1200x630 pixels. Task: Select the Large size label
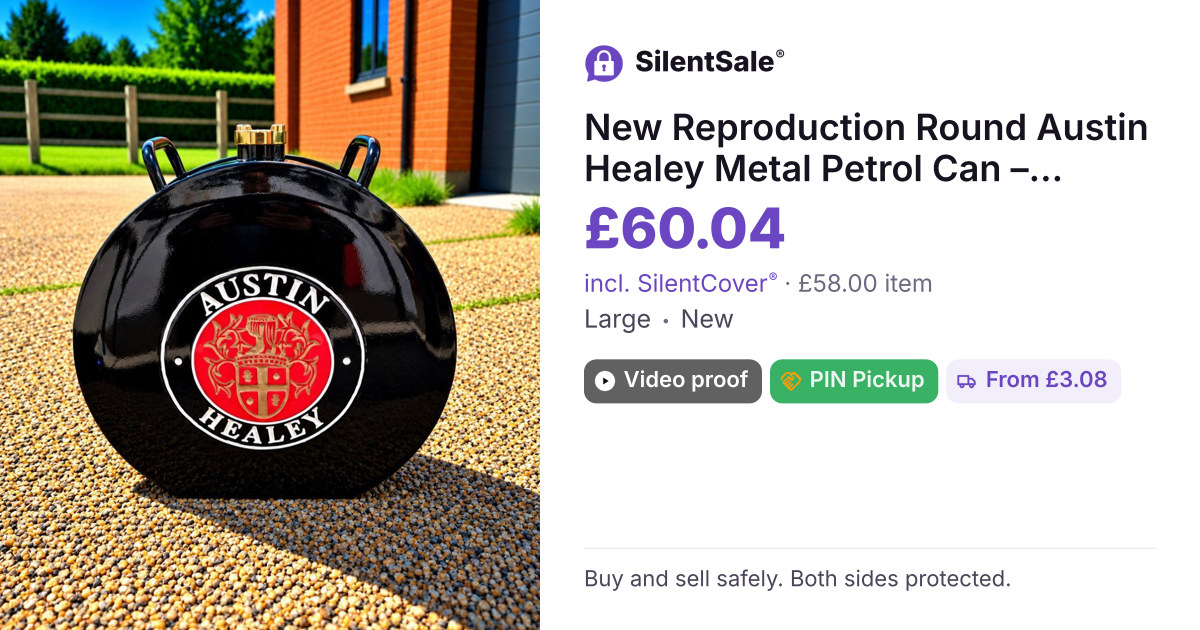coord(617,320)
